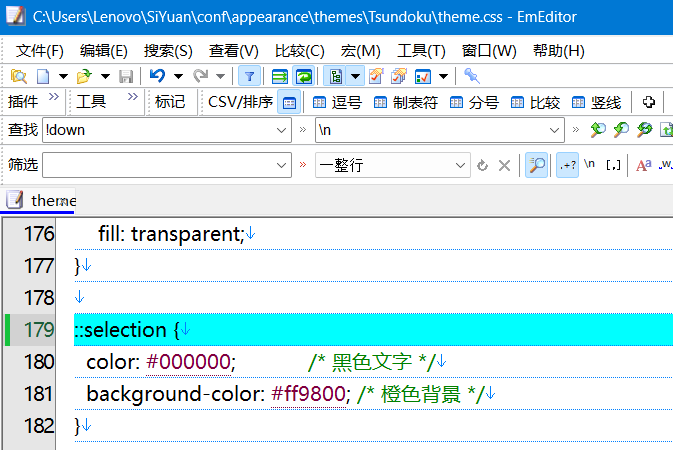This screenshot has width=673, height=450.
Task: Open the 文件(F) menu
Action: (40, 50)
